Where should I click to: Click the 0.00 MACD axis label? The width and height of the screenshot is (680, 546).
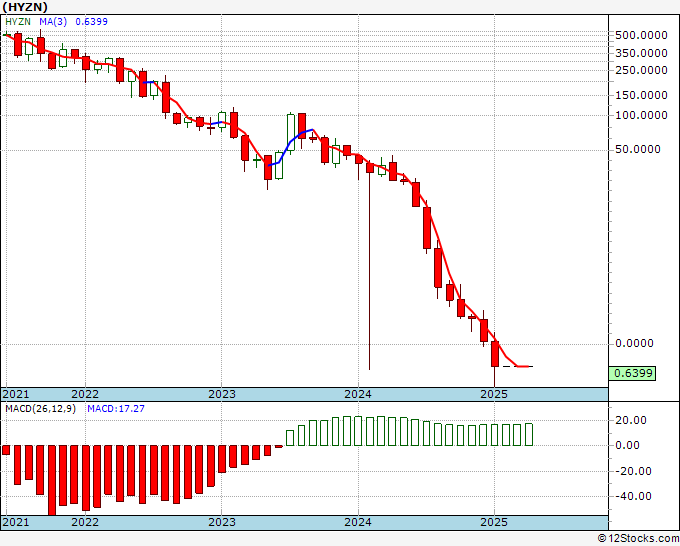pos(628,445)
